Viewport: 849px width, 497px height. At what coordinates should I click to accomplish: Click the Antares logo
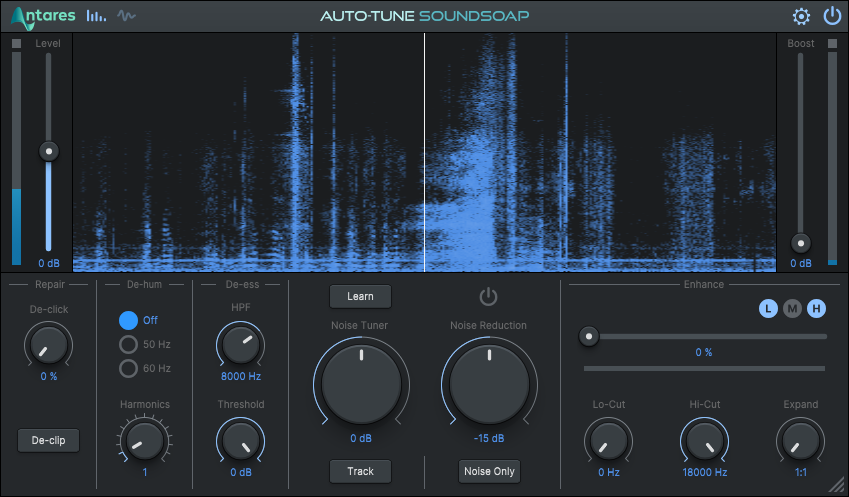tap(43, 17)
